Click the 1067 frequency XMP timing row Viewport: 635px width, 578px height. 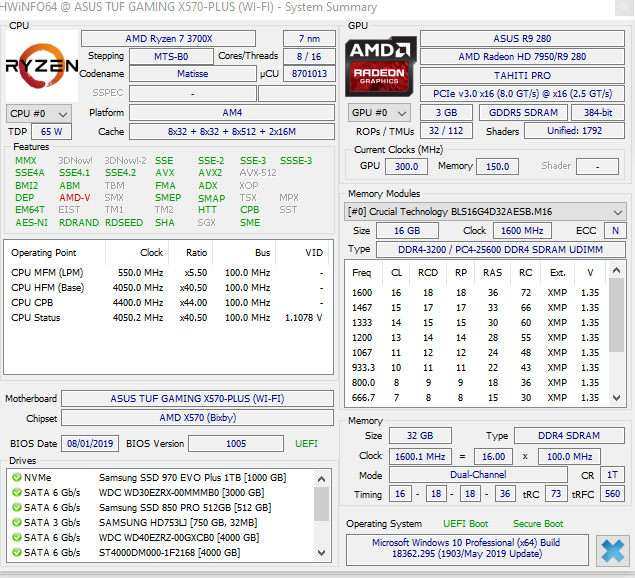pyautogui.click(x=476, y=352)
